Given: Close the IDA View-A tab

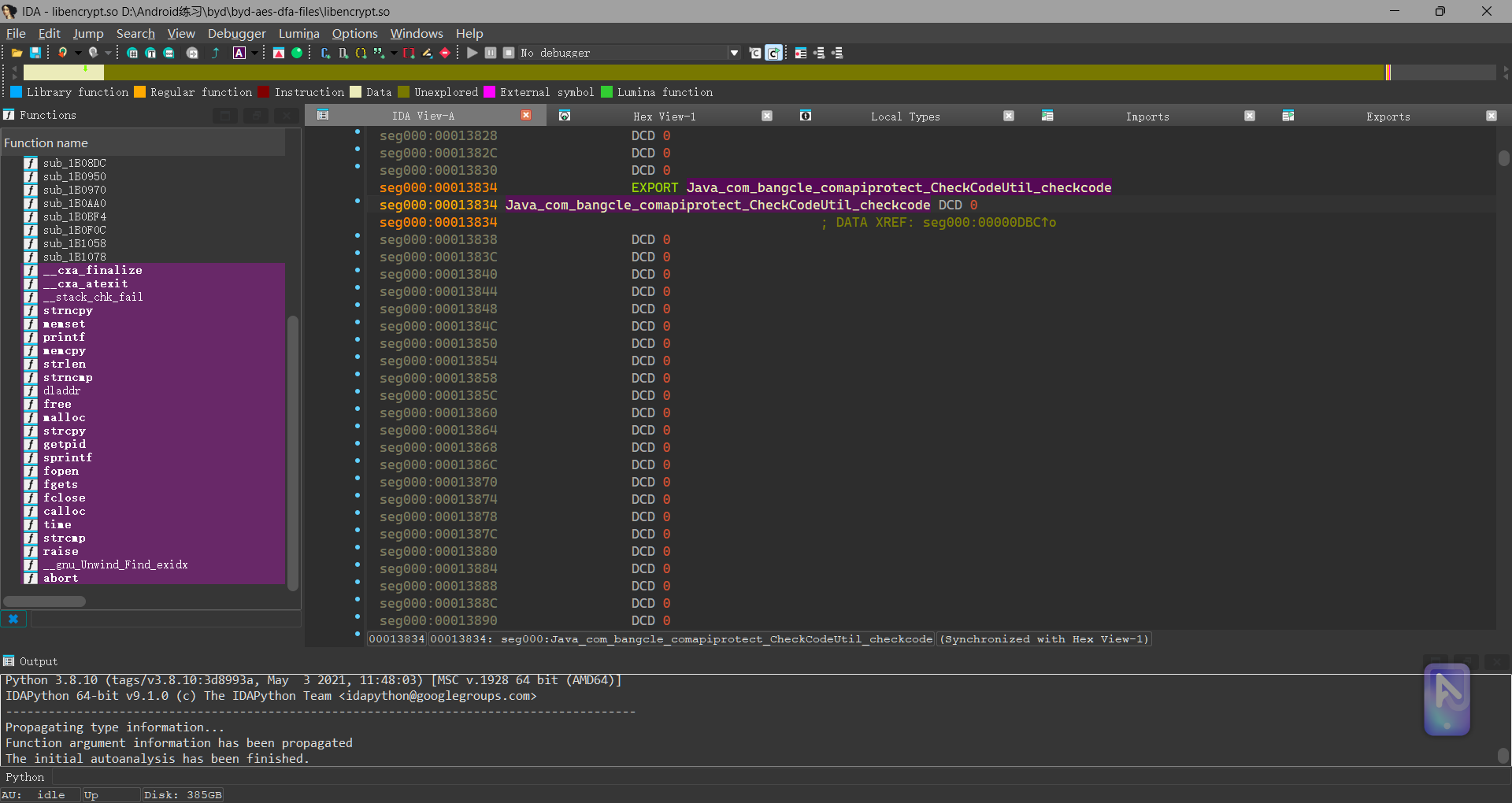Looking at the screenshot, I should [527, 116].
